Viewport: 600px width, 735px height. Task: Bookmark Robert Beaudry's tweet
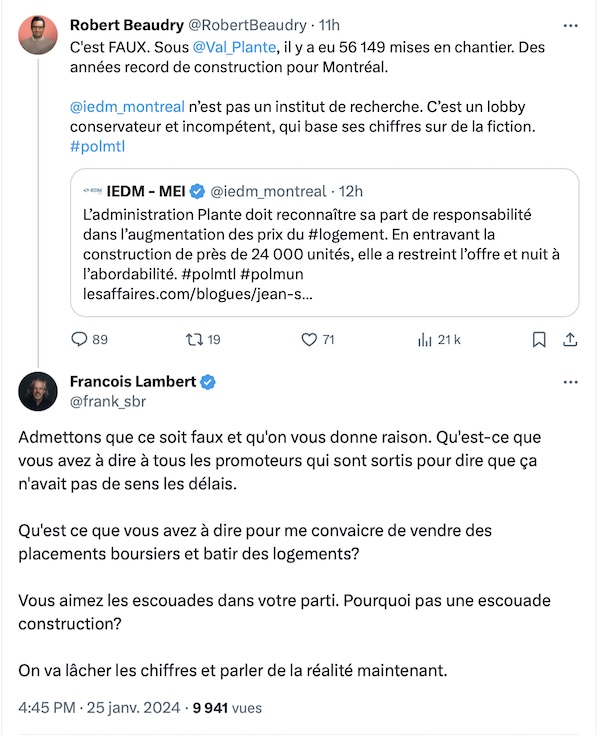539,339
